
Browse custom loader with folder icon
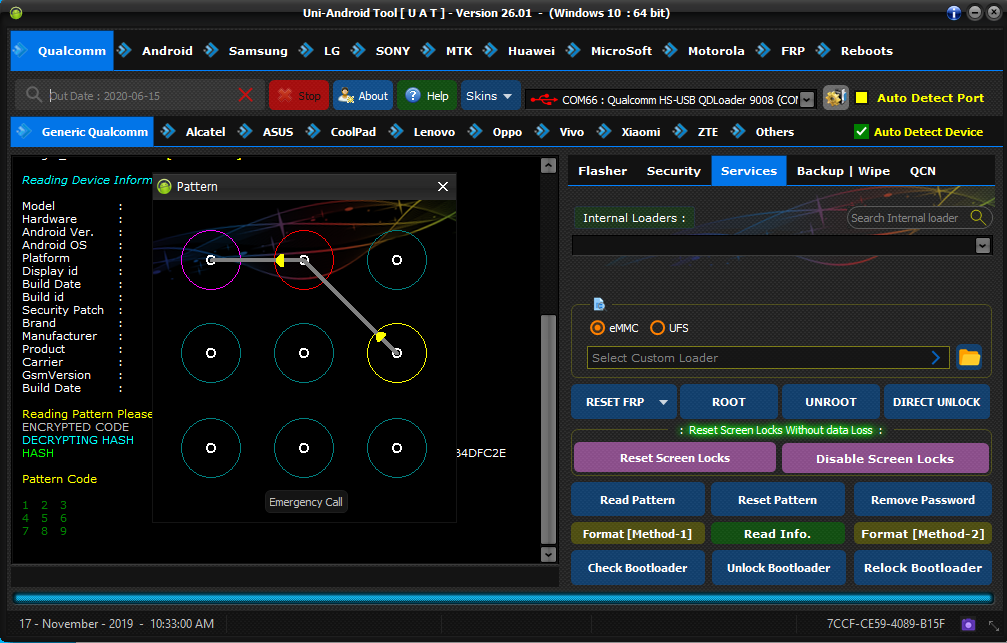tap(969, 357)
